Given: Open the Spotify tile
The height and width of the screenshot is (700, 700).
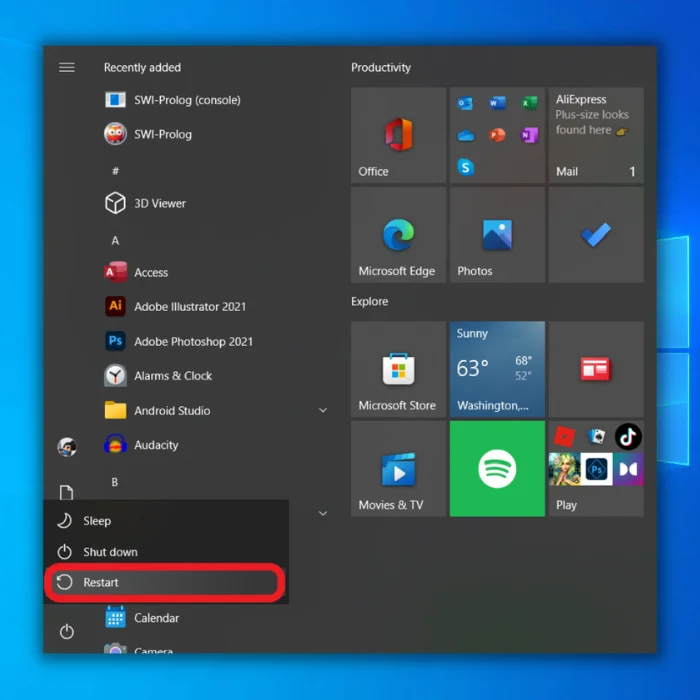Looking at the screenshot, I should pyautogui.click(x=497, y=468).
